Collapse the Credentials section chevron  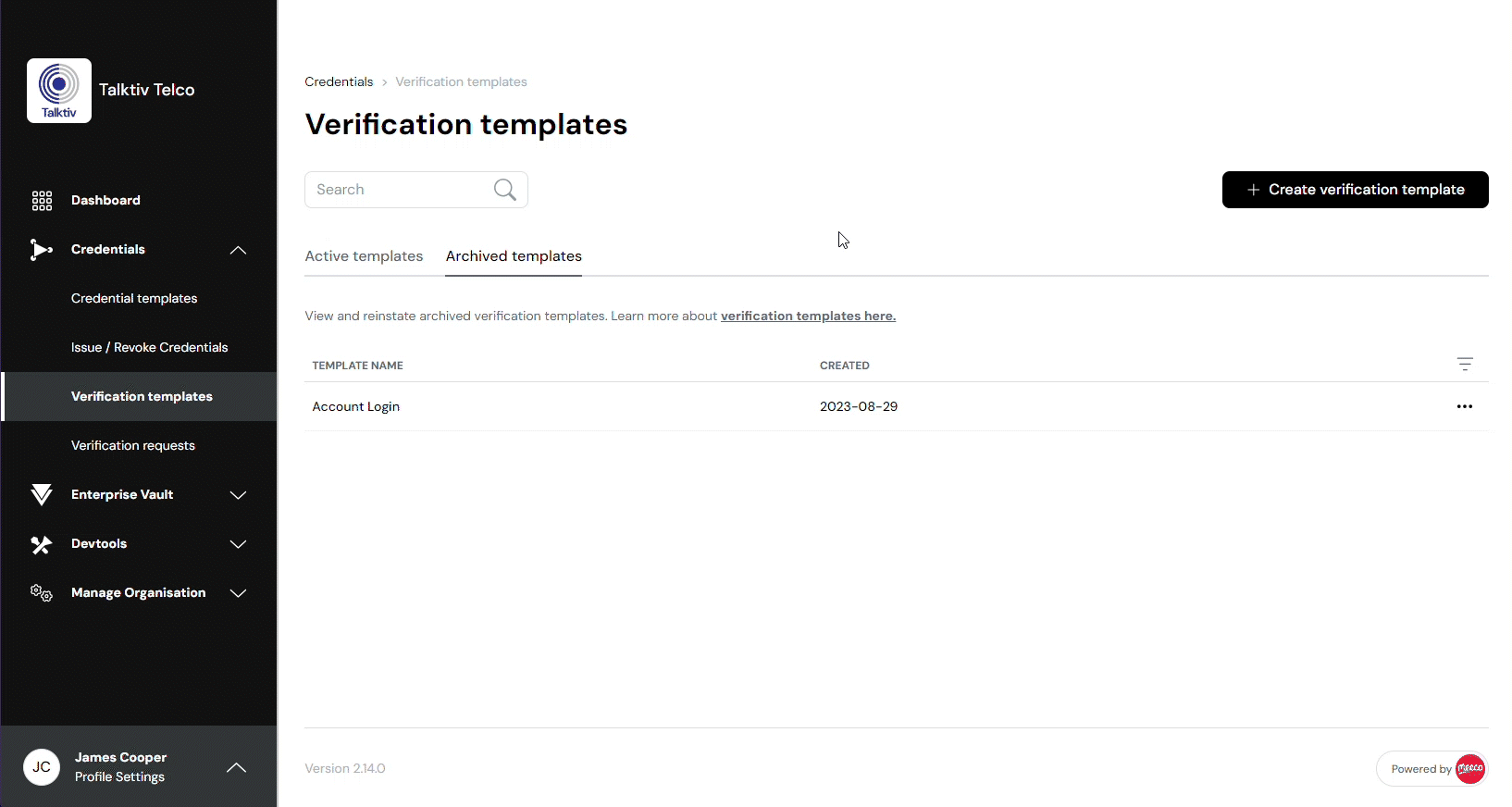pyautogui.click(x=238, y=250)
